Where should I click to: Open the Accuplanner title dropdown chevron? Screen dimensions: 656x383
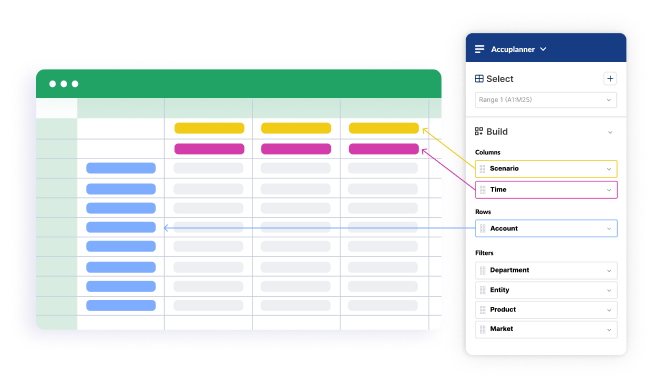543,49
